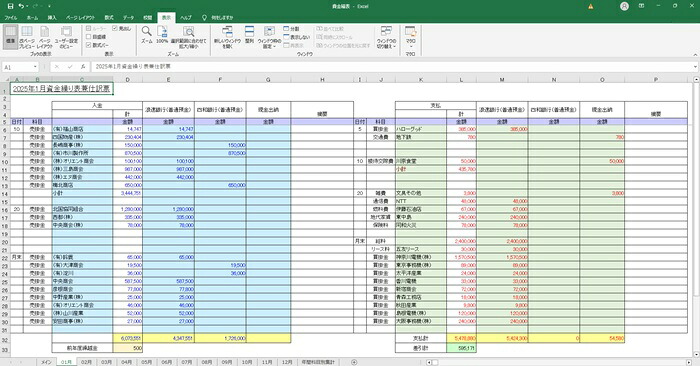Switch to the 06月 sheet tab
The image size is (700, 366).
pos(167,362)
